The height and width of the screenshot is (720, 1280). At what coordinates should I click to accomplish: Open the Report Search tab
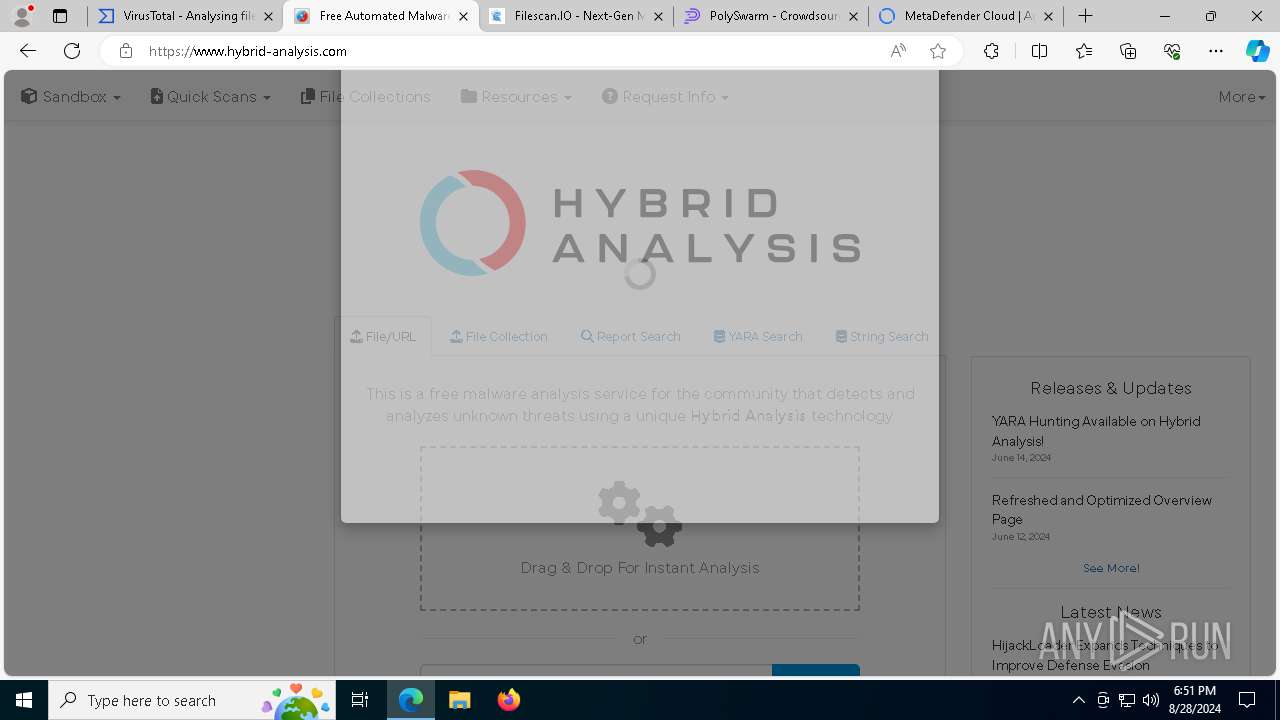point(631,337)
